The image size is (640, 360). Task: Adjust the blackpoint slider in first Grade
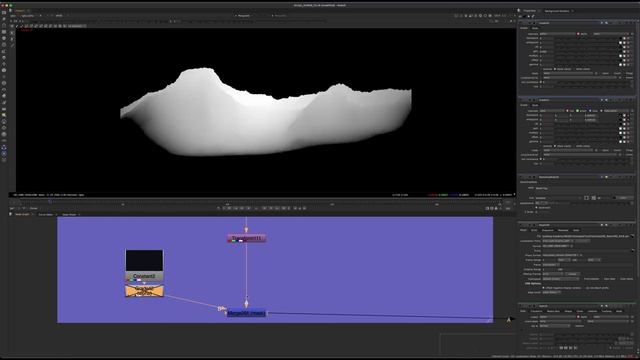coord(586,38)
